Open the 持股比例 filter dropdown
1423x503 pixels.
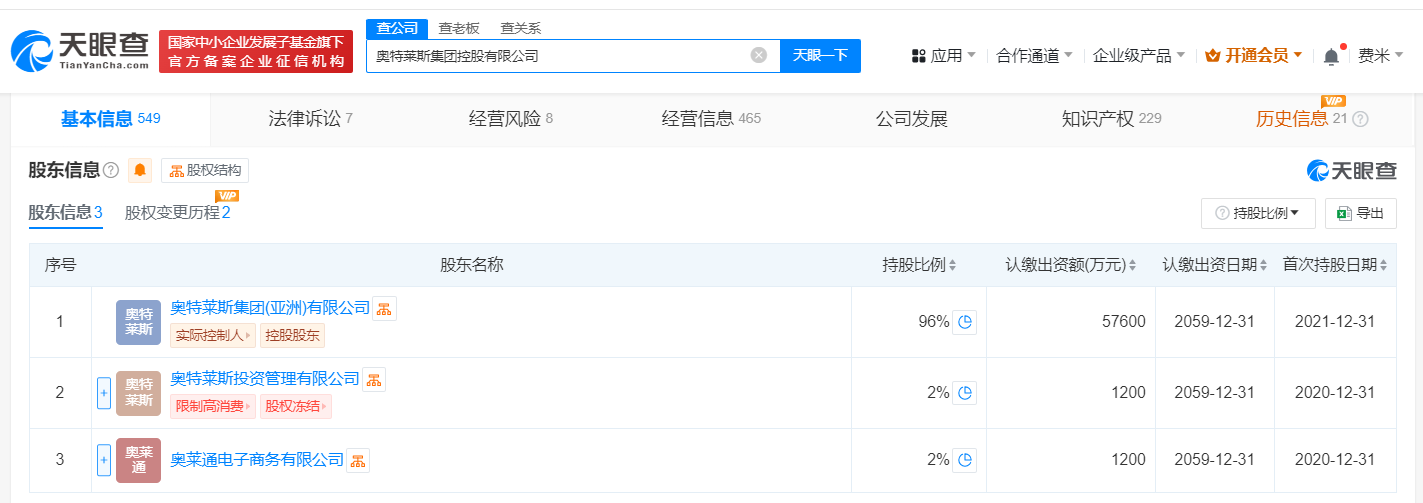point(1258,213)
